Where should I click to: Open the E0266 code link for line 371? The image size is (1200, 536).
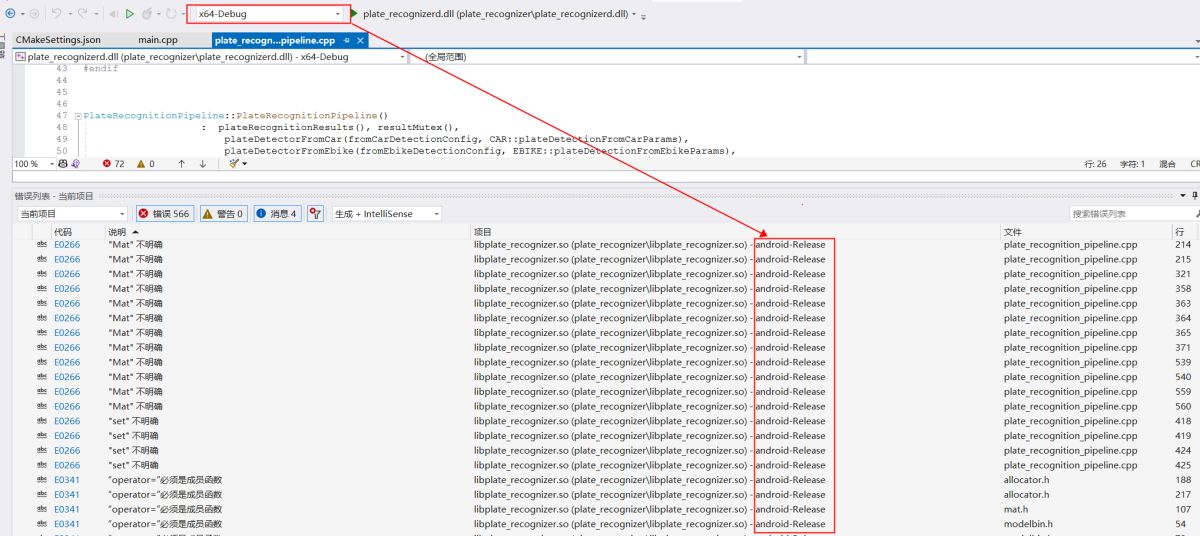[67, 347]
